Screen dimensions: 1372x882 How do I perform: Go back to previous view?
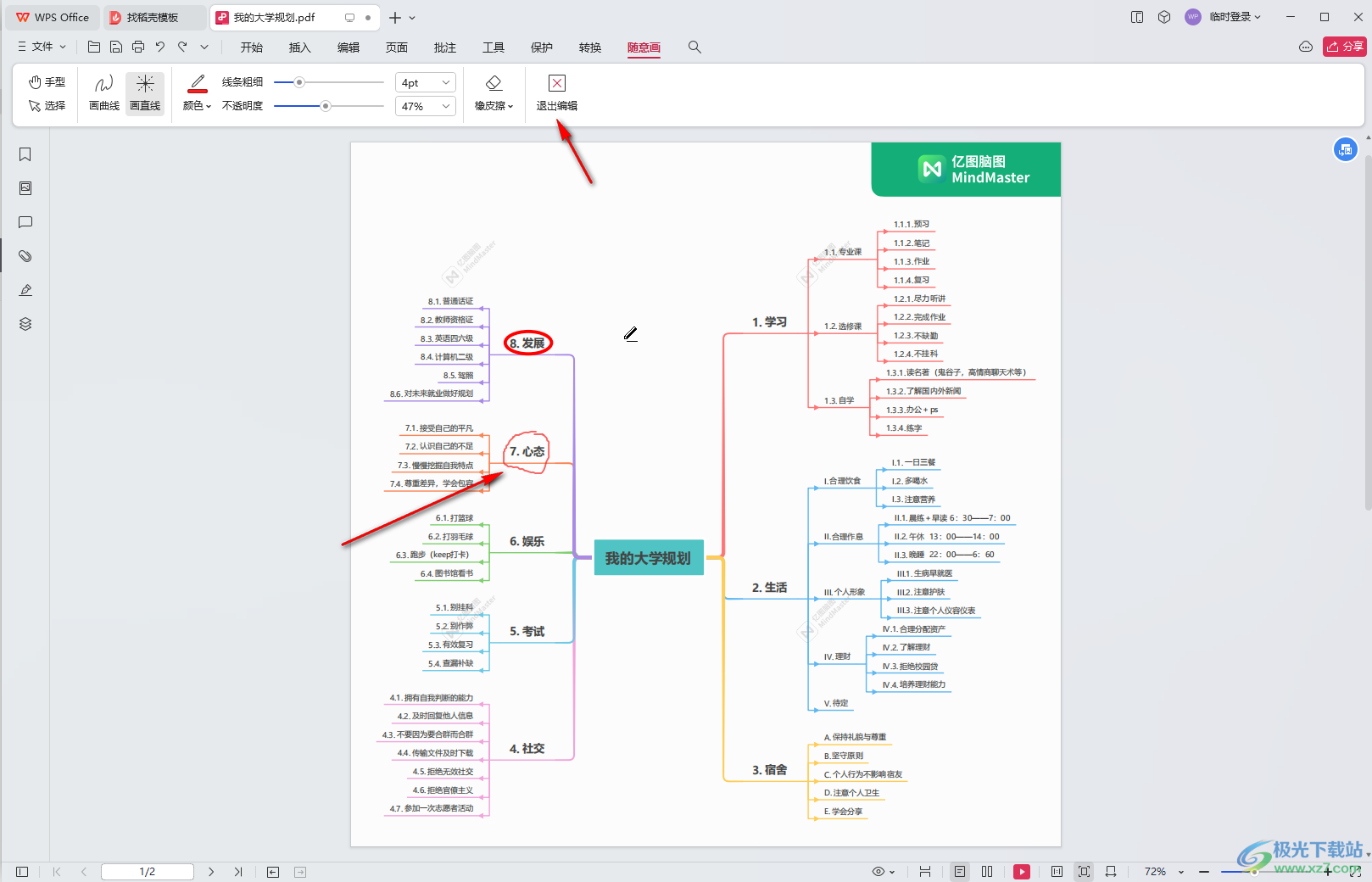point(273,872)
